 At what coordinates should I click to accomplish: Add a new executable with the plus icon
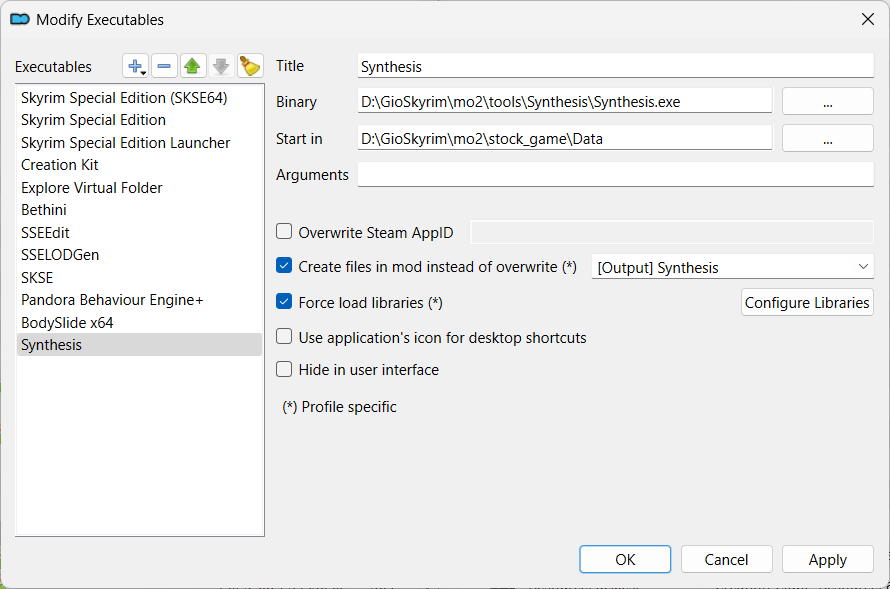132,65
